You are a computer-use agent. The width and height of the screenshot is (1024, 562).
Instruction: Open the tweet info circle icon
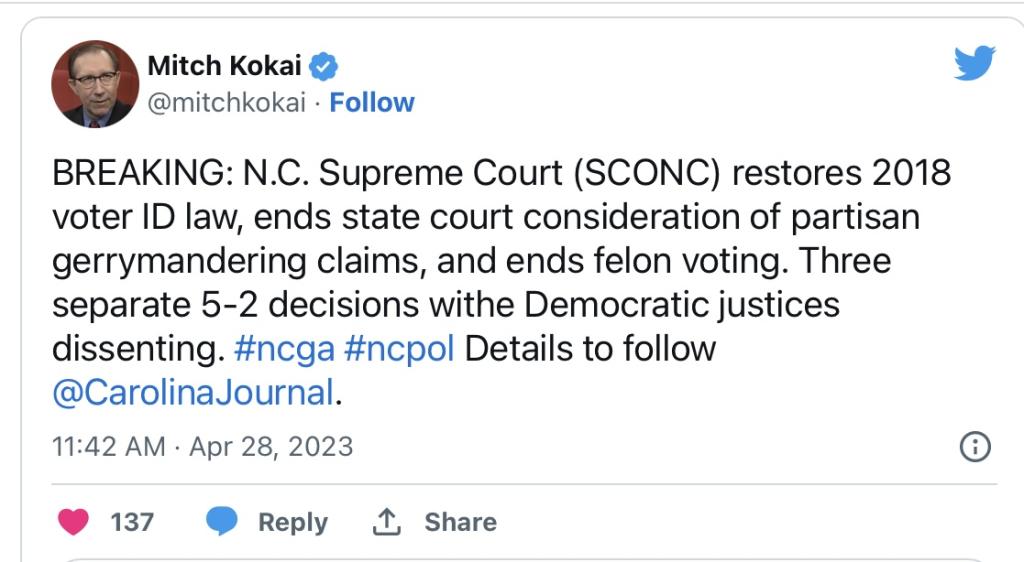pyautogui.click(x=975, y=446)
